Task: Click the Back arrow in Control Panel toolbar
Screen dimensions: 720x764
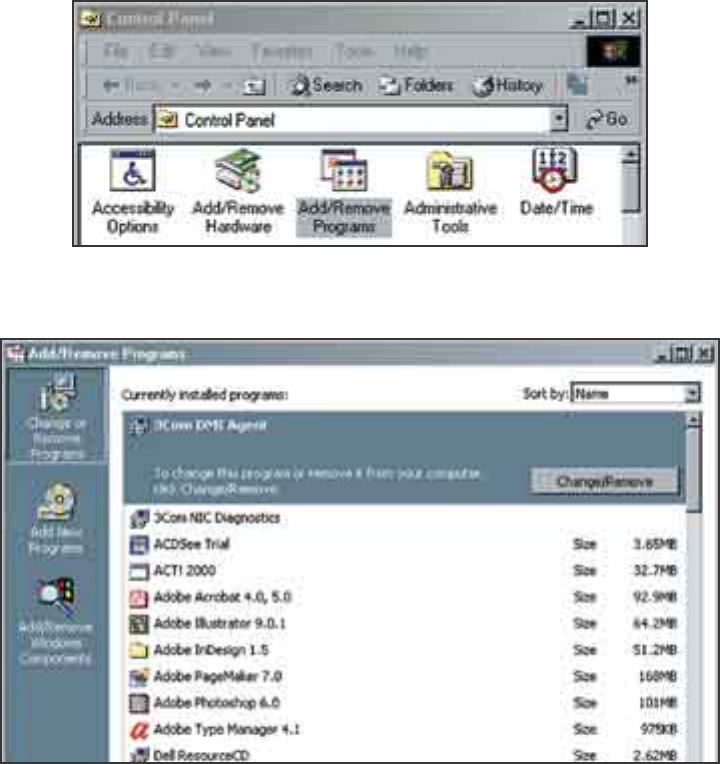Action: pyautogui.click(x=112, y=86)
